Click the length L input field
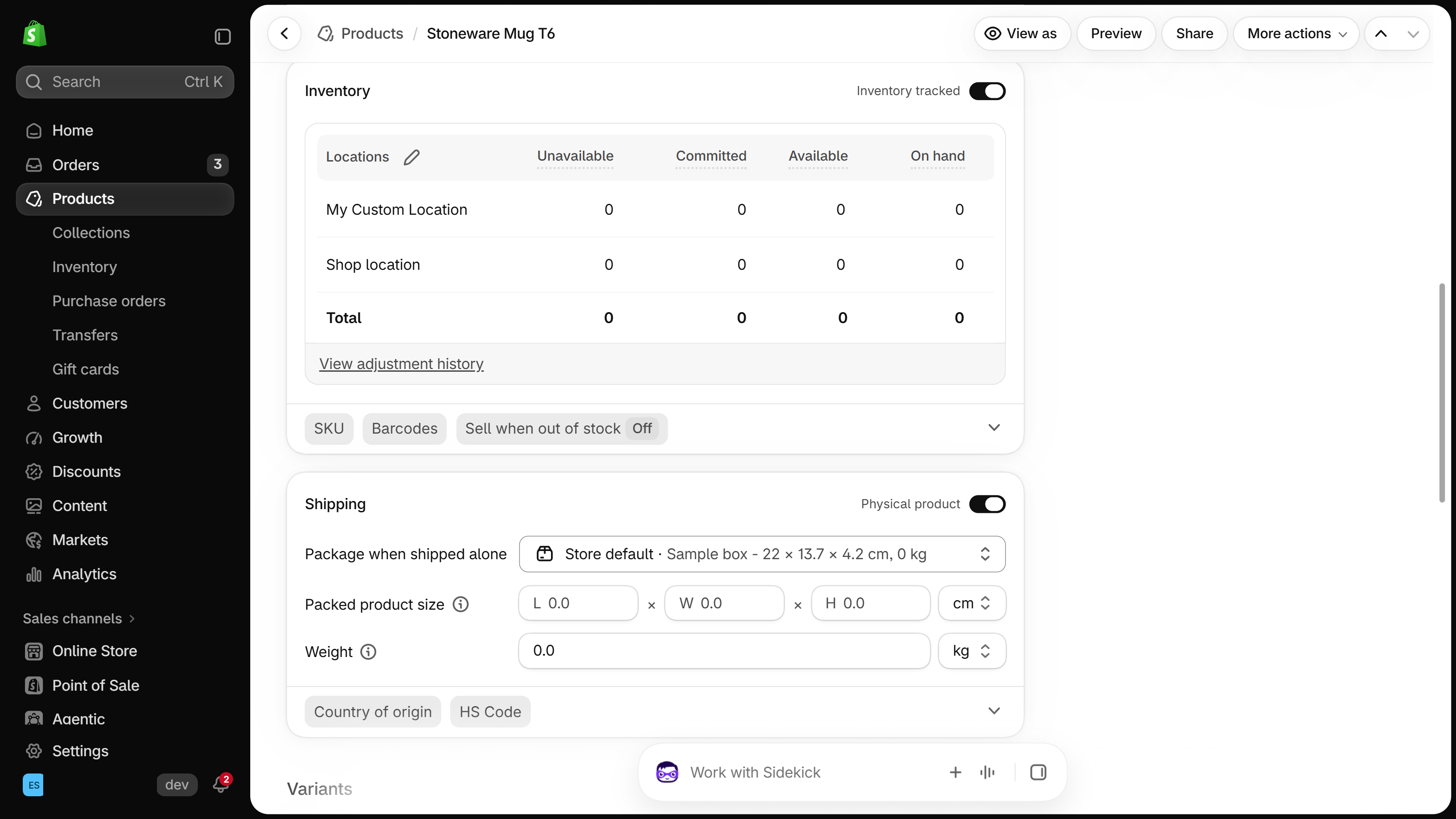The image size is (1456, 819). coord(578,603)
